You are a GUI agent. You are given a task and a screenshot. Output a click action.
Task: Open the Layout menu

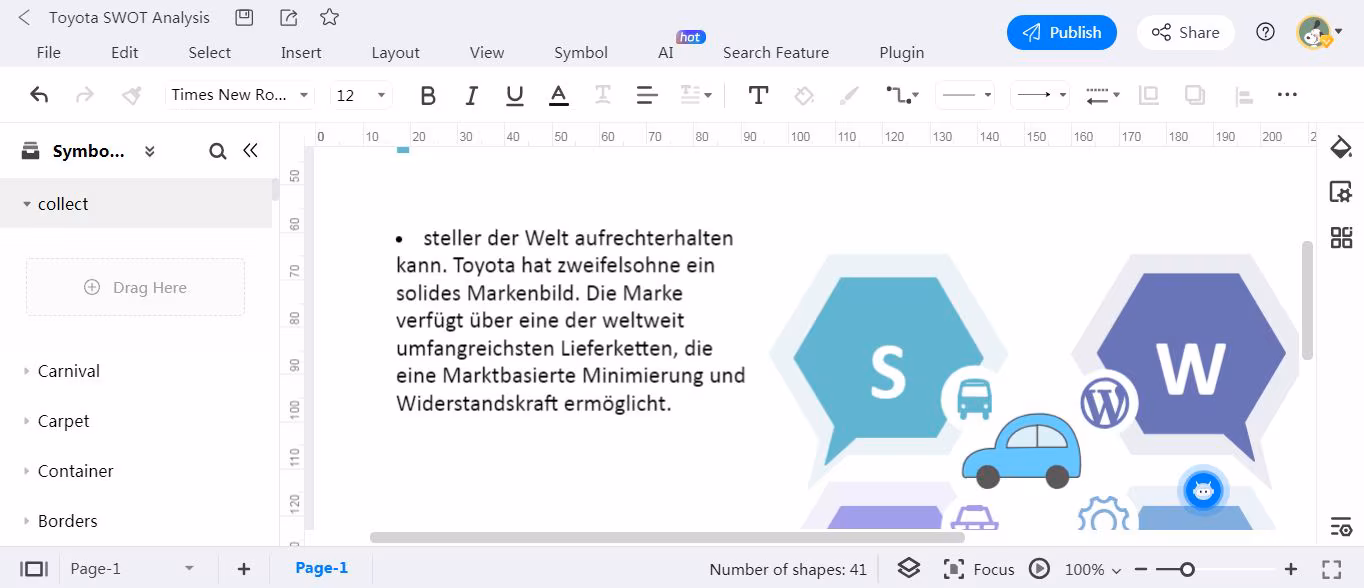point(395,52)
